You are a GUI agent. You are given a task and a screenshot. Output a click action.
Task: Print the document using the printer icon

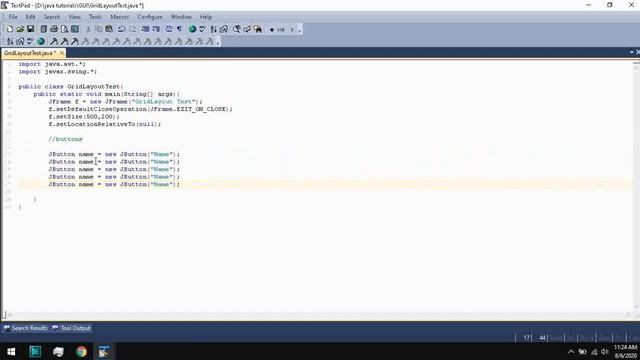click(54, 29)
